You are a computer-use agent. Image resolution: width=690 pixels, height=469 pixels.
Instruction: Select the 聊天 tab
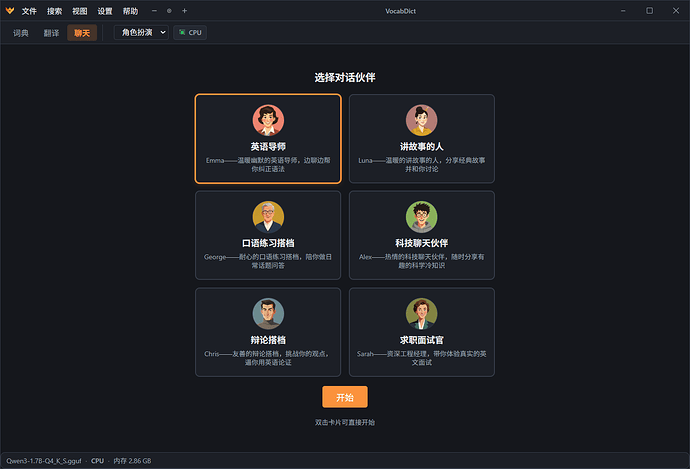click(x=82, y=33)
